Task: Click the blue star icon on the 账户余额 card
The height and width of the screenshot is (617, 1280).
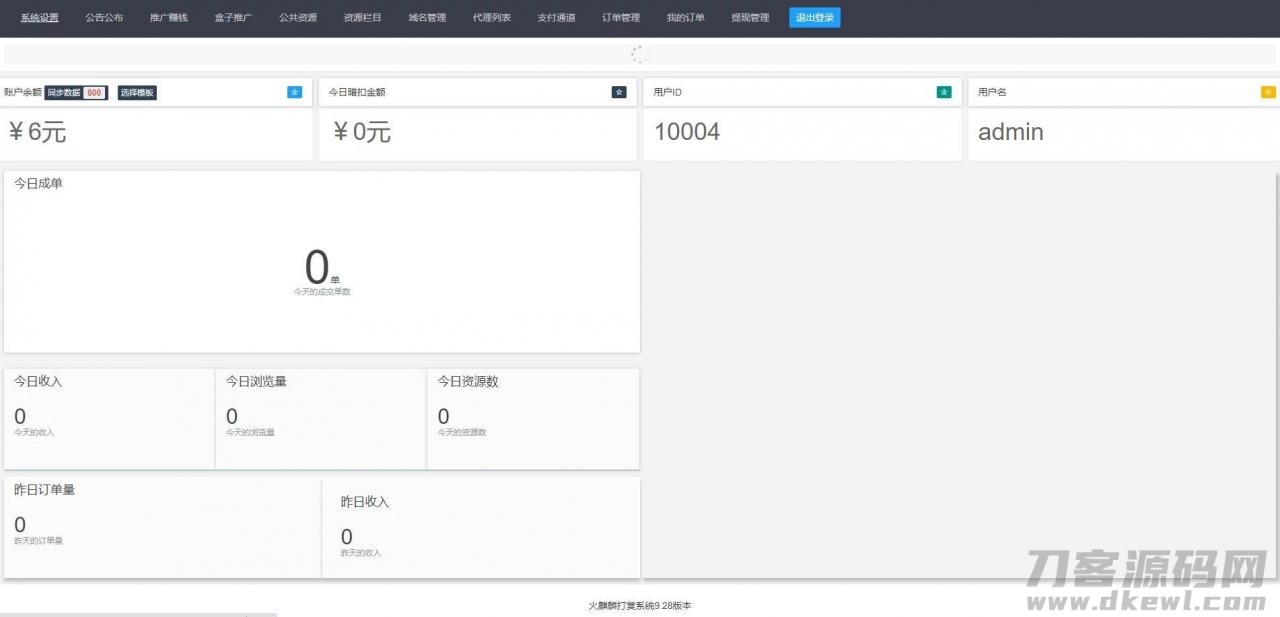Action: [x=294, y=91]
